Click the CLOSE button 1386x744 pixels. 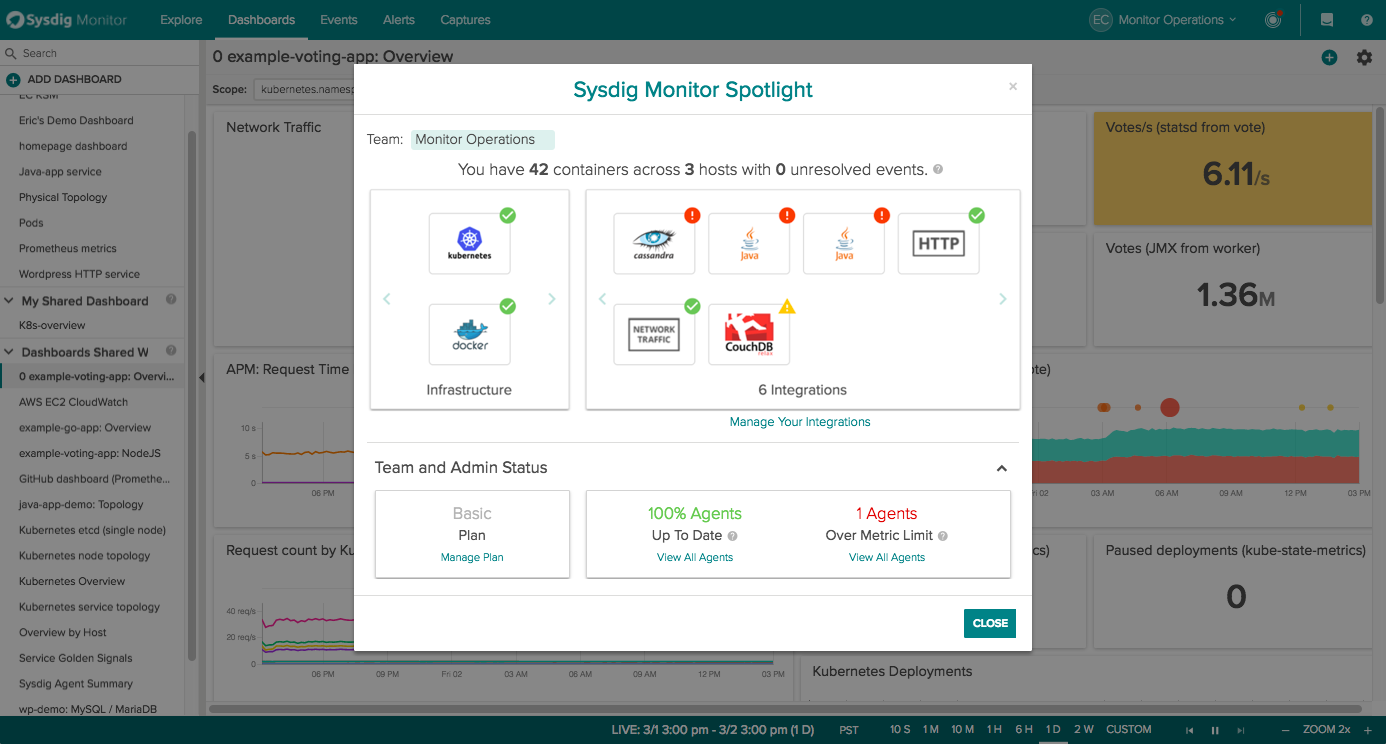pyautogui.click(x=990, y=623)
